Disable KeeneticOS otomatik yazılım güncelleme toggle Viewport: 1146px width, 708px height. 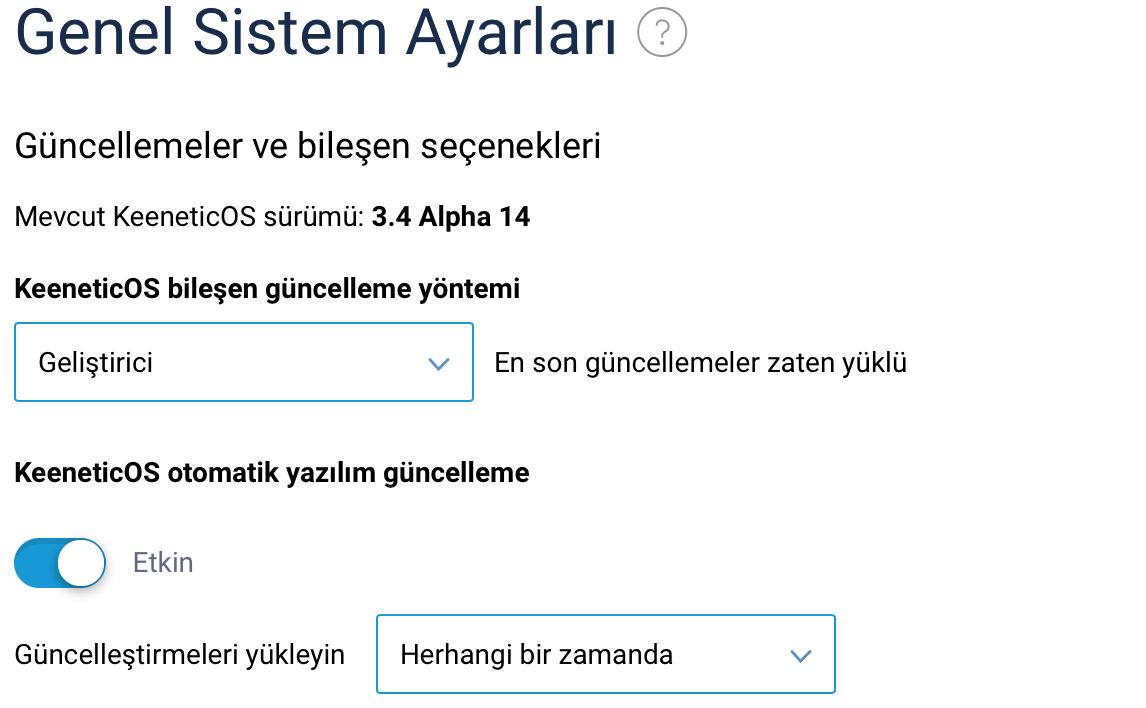(60, 563)
